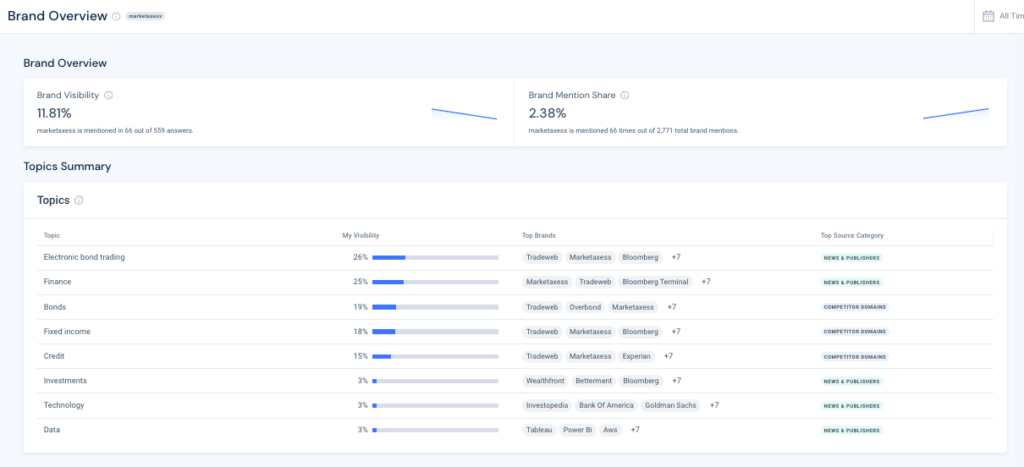Open the Finance topic row
The image size is (1024, 467).
[x=515, y=282]
